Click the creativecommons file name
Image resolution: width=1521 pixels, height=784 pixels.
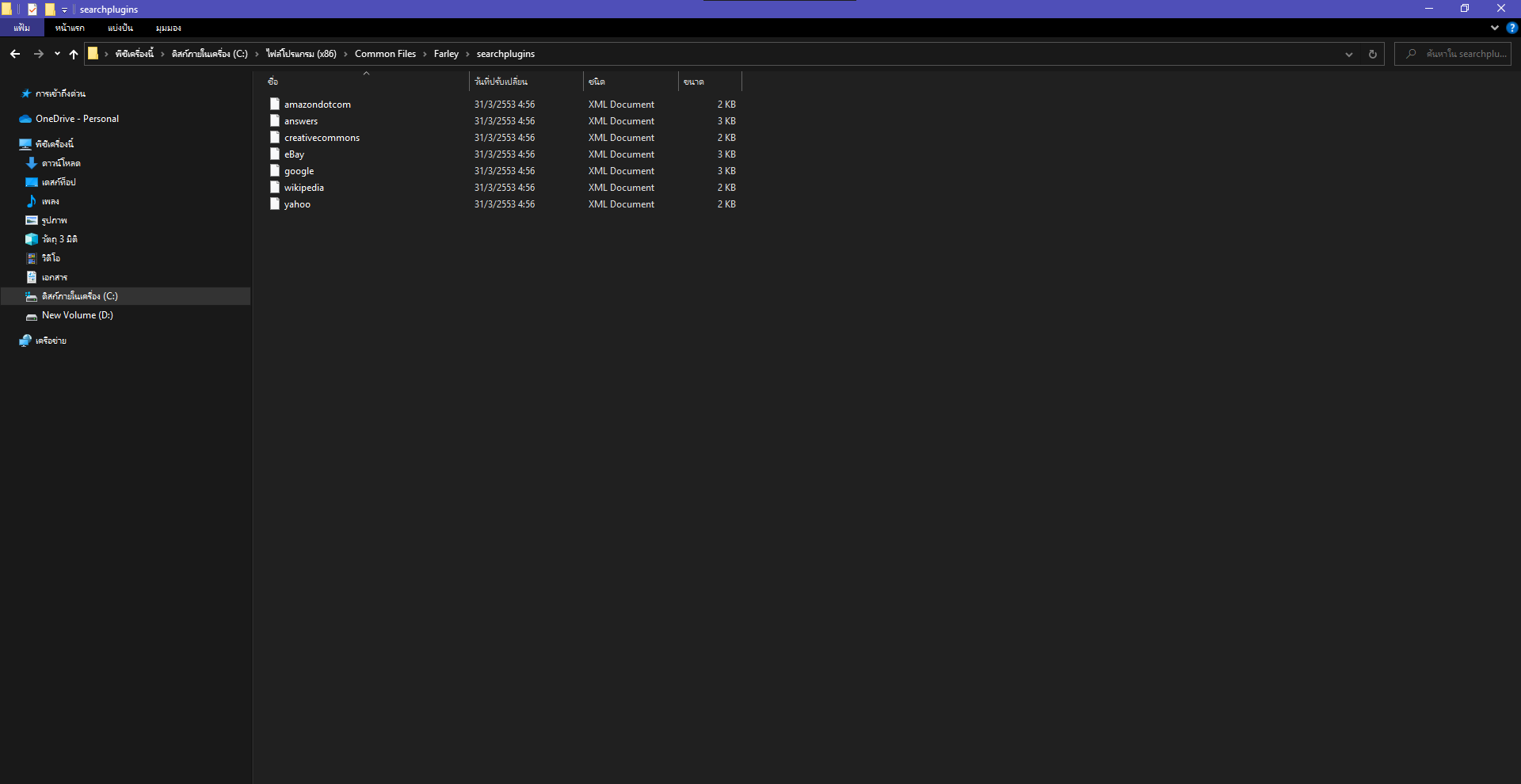pos(322,138)
